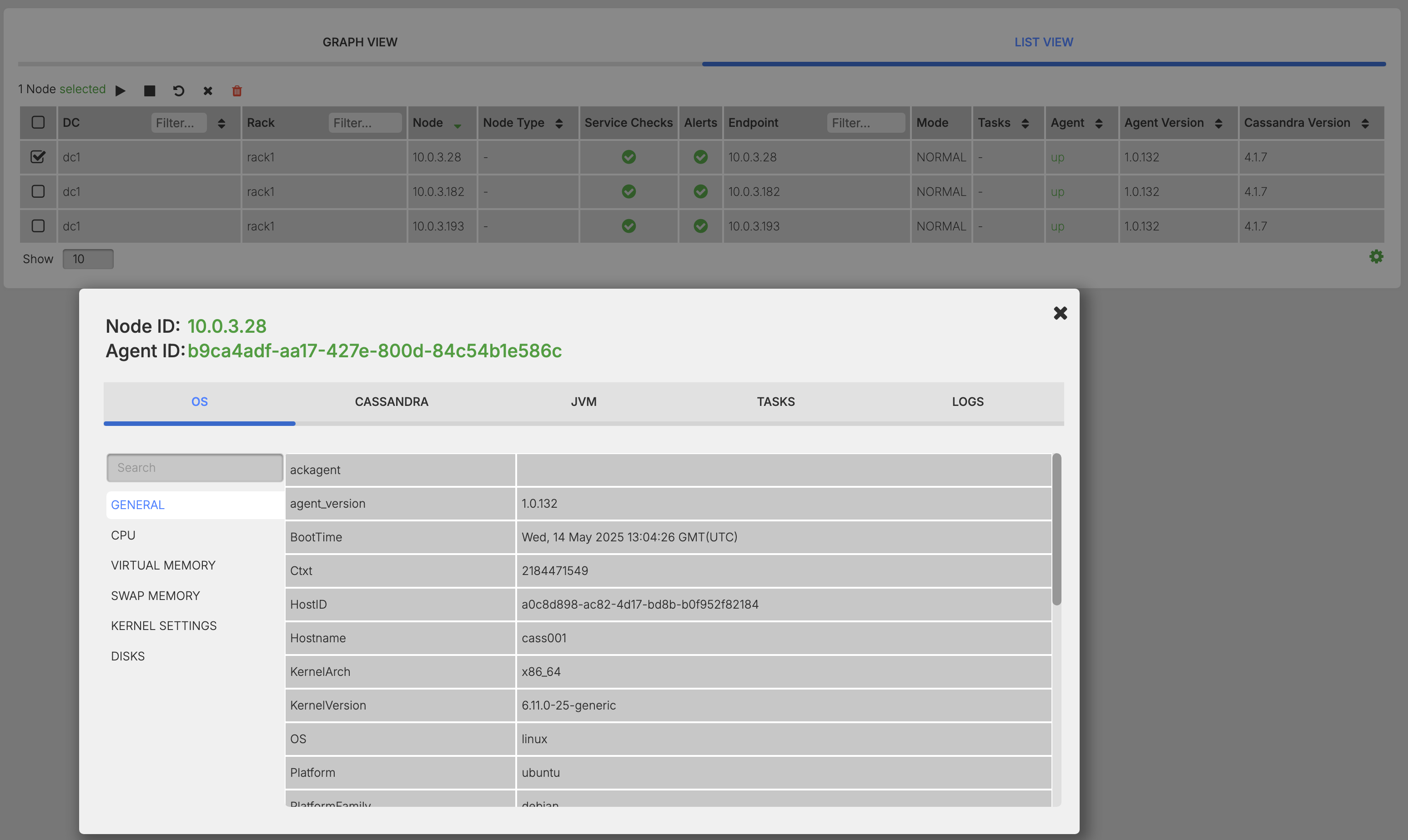
Task: Click the OS properties Search field
Action: (195, 468)
